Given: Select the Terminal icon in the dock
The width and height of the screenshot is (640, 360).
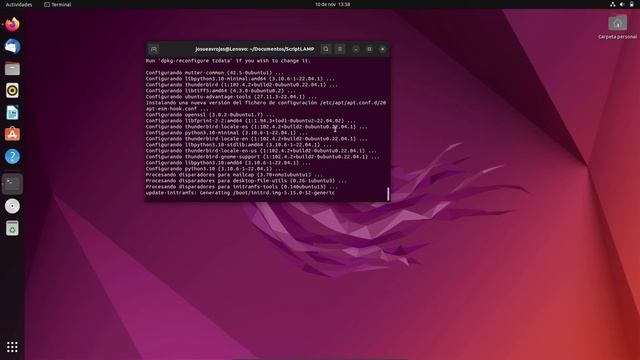Looking at the screenshot, I should pyautogui.click(x=12, y=184).
